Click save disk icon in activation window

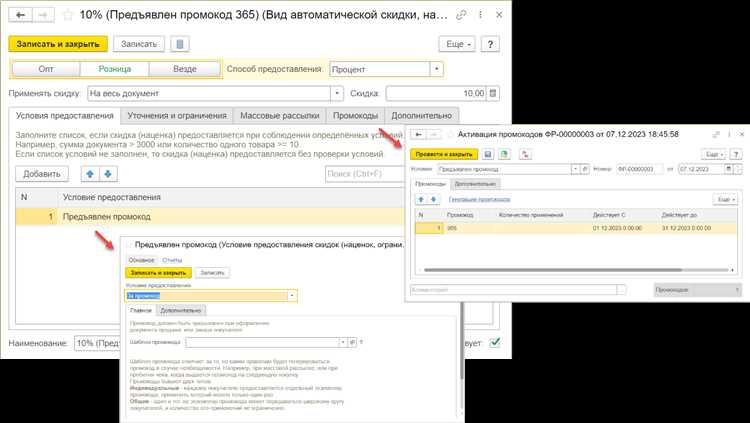(488, 155)
